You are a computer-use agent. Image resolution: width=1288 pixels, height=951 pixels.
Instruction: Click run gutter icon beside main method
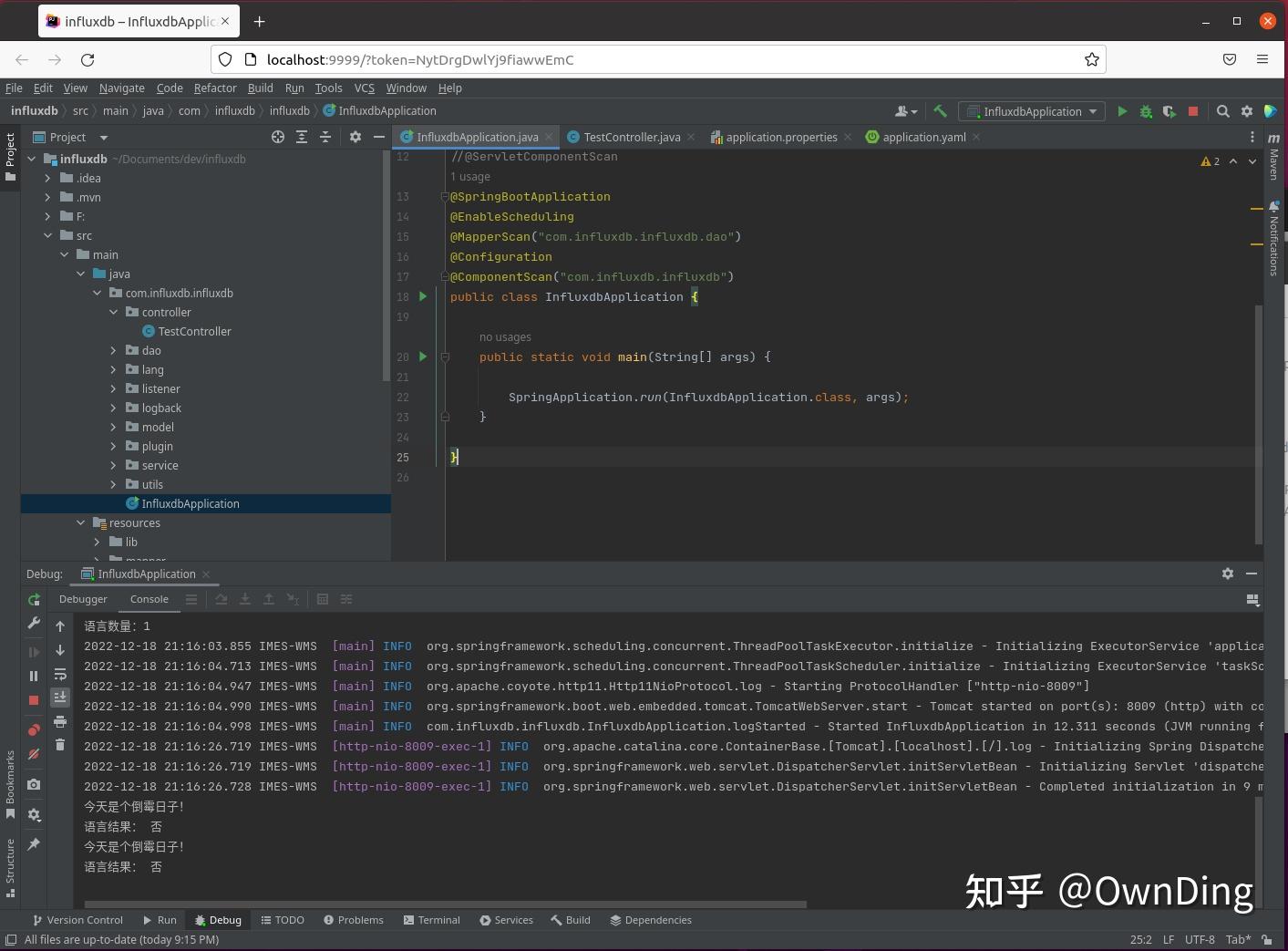tap(422, 357)
